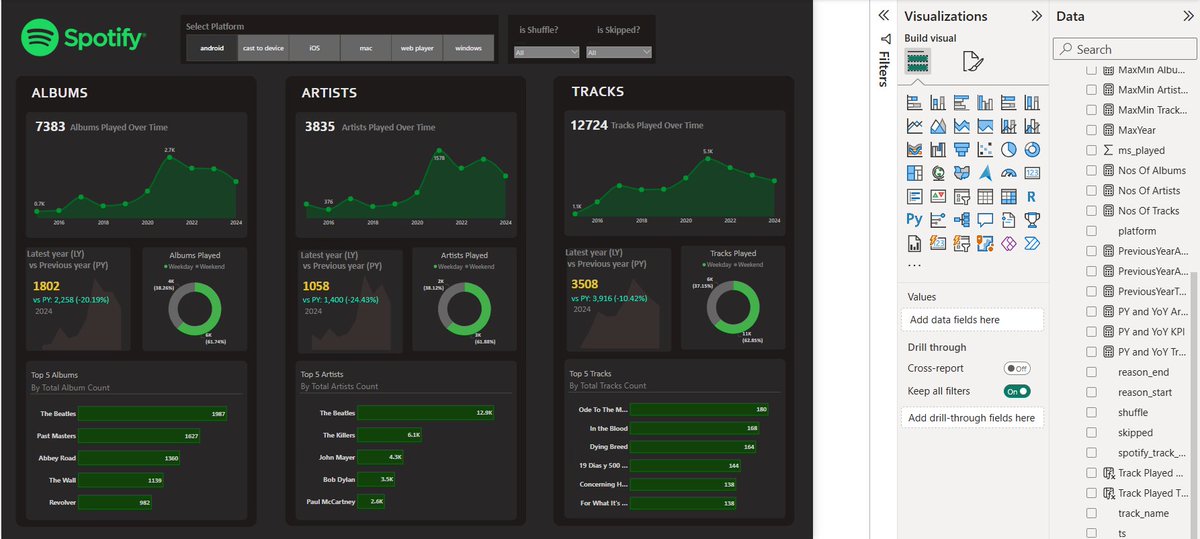
Task: Check the track_name field checkbox
Action: (x=1091, y=513)
